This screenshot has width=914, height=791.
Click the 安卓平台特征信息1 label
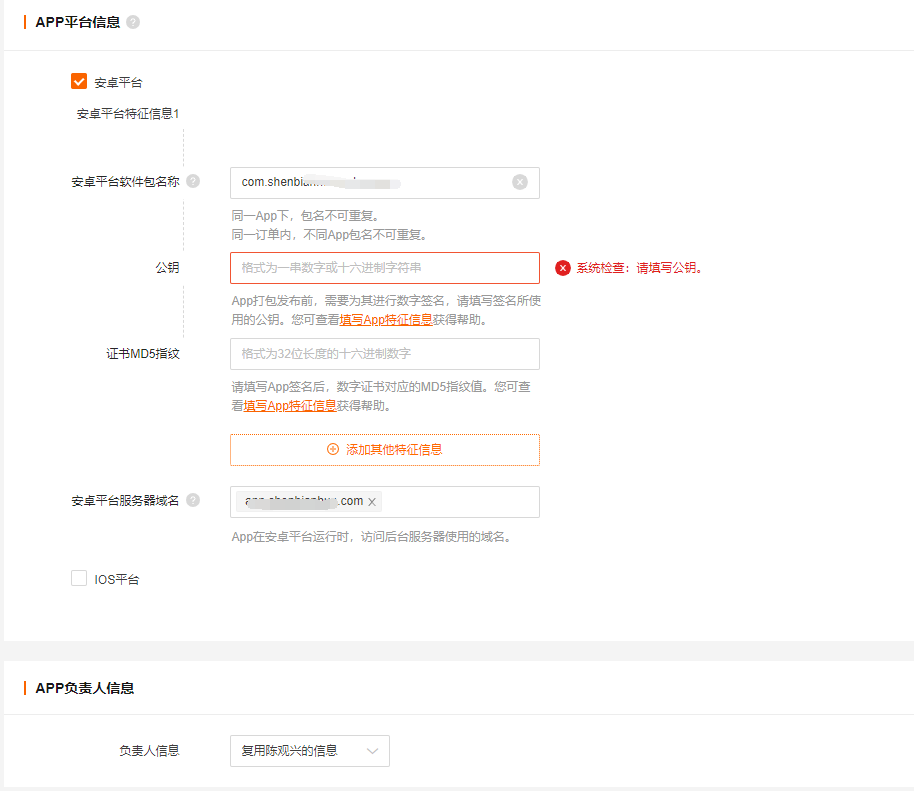click(x=128, y=114)
